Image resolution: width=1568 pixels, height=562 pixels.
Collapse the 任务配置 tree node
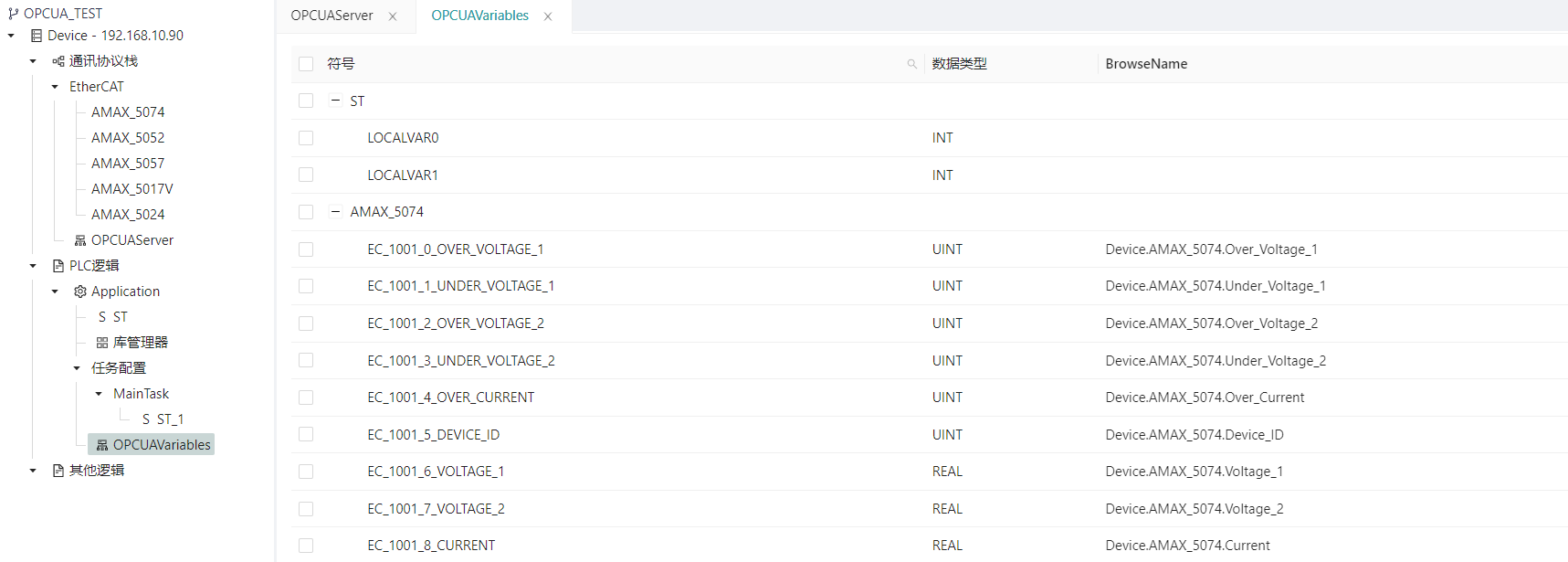click(x=77, y=368)
